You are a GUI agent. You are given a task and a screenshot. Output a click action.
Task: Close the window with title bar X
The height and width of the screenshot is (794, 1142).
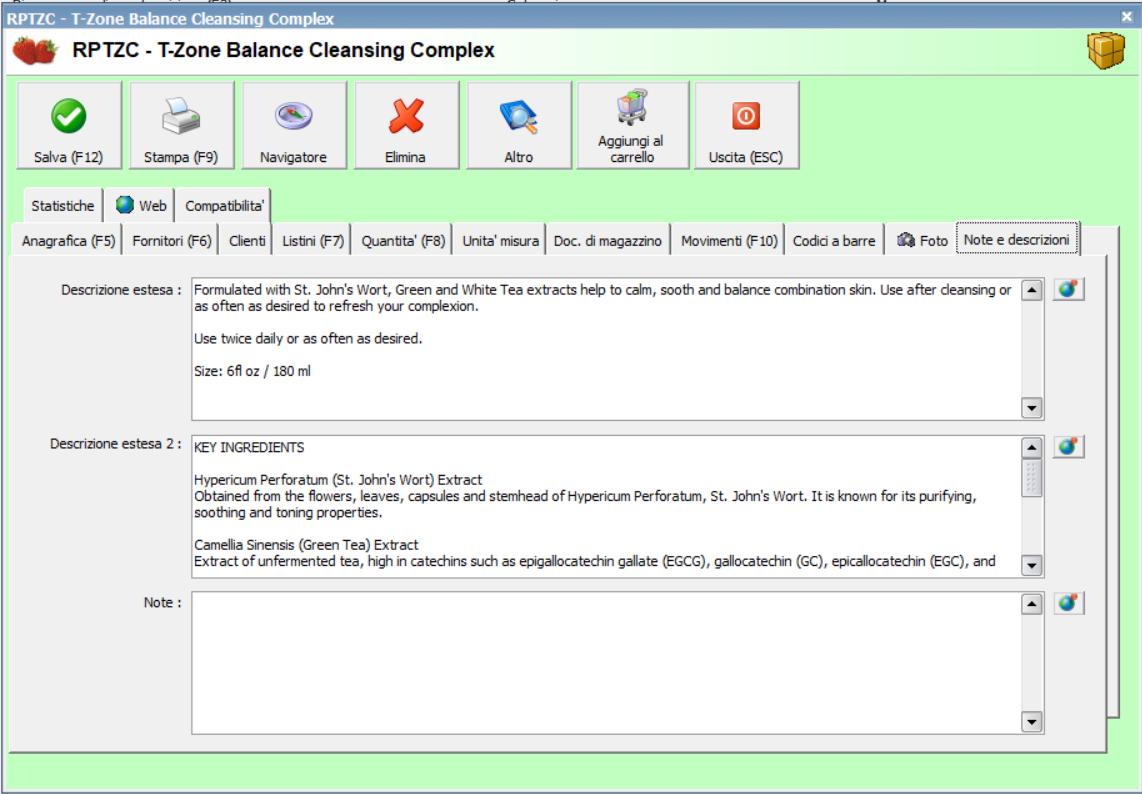[x=1126, y=17]
